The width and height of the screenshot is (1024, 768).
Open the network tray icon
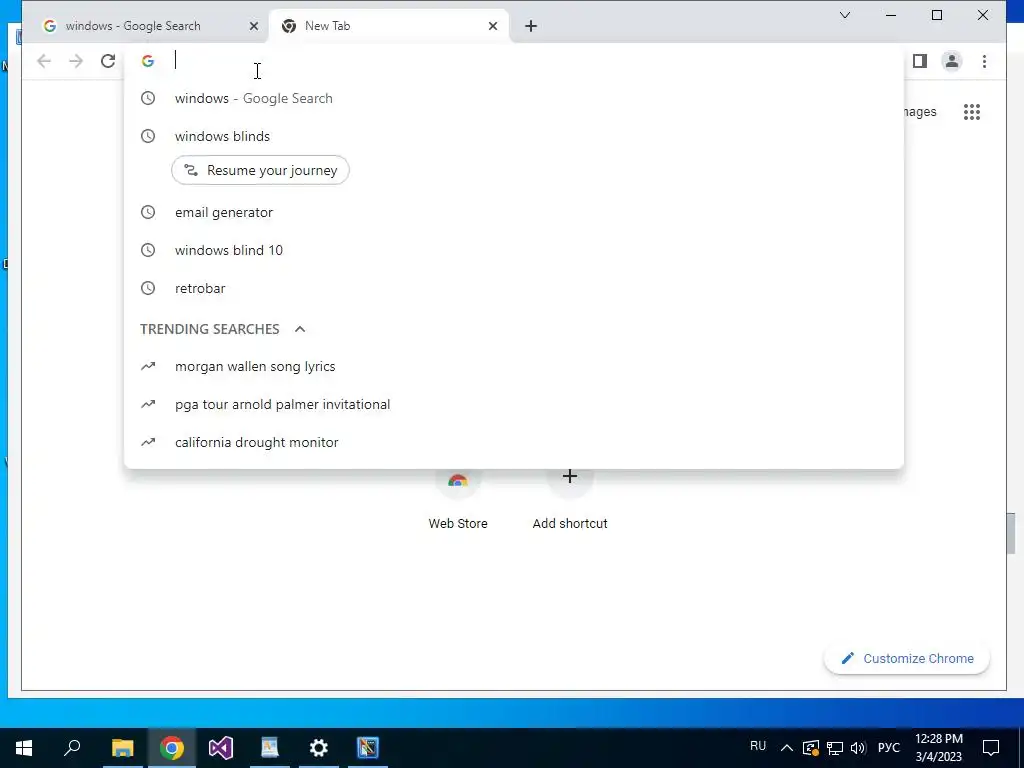tap(835, 748)
